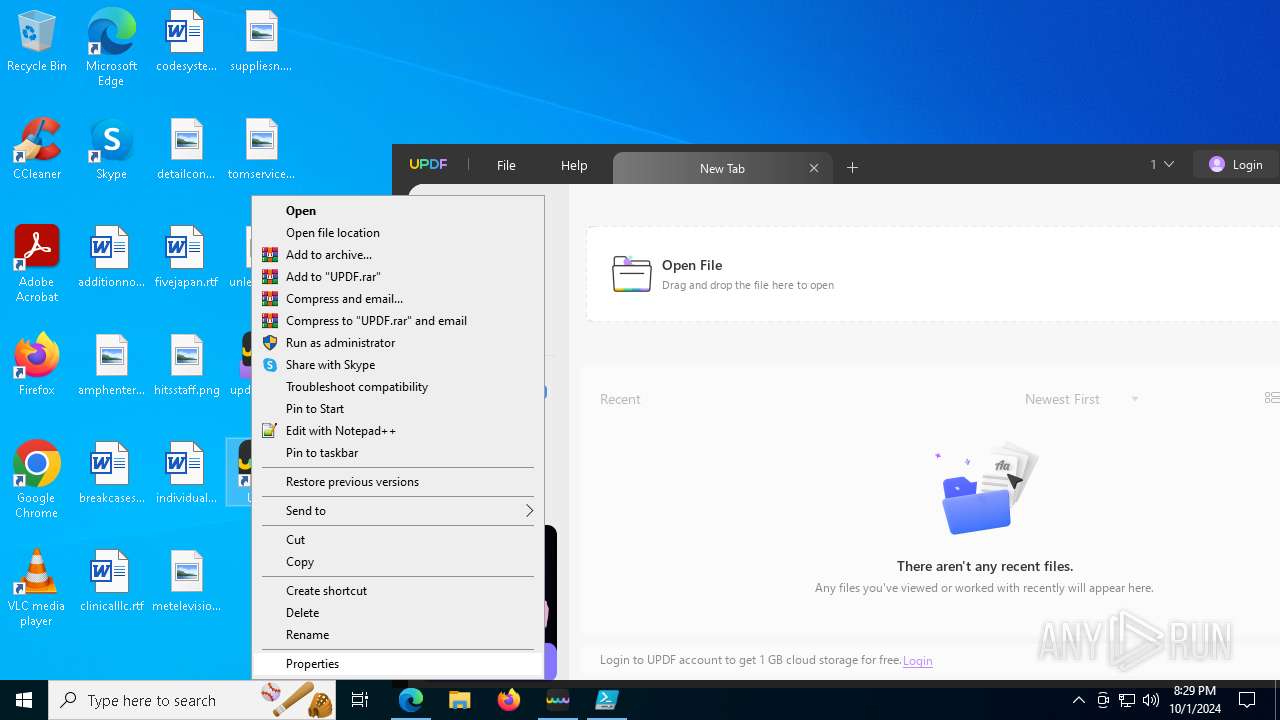Select Add to archive... option
This screenshot has height=720, width=1280.
[398, 255]
